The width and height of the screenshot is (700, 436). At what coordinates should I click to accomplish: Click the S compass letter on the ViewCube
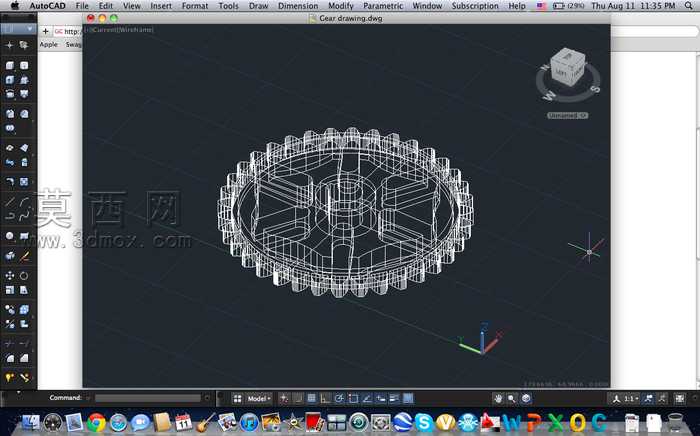[595, 89]
